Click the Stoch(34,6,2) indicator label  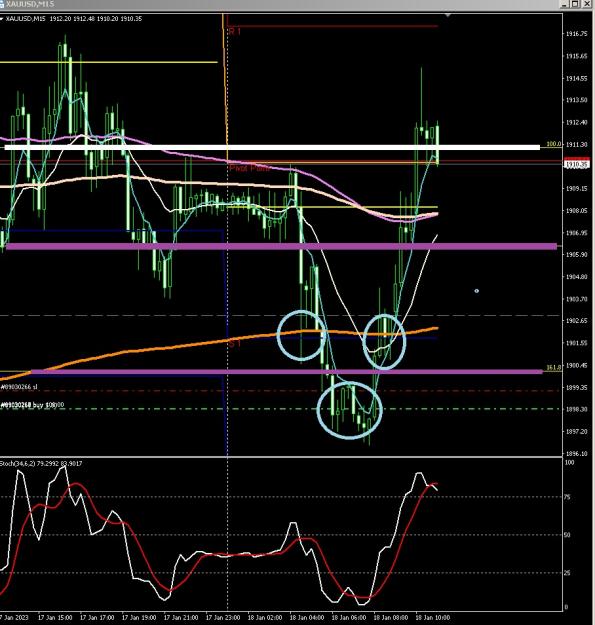pos(41,464)
